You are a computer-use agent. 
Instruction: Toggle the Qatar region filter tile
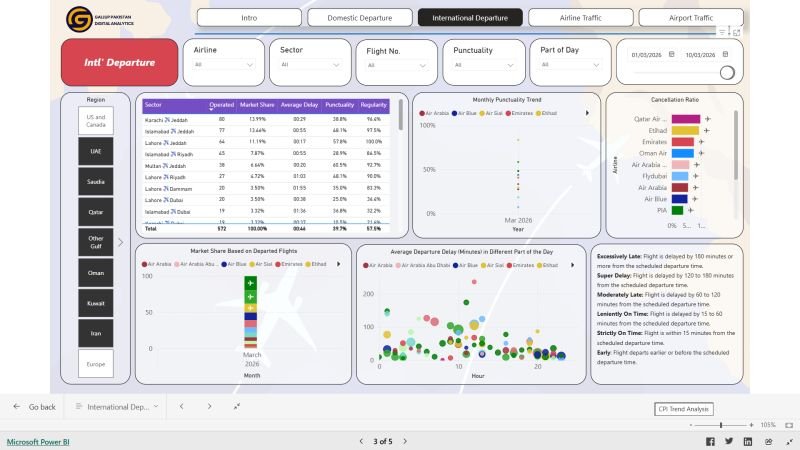coord(96,212)
